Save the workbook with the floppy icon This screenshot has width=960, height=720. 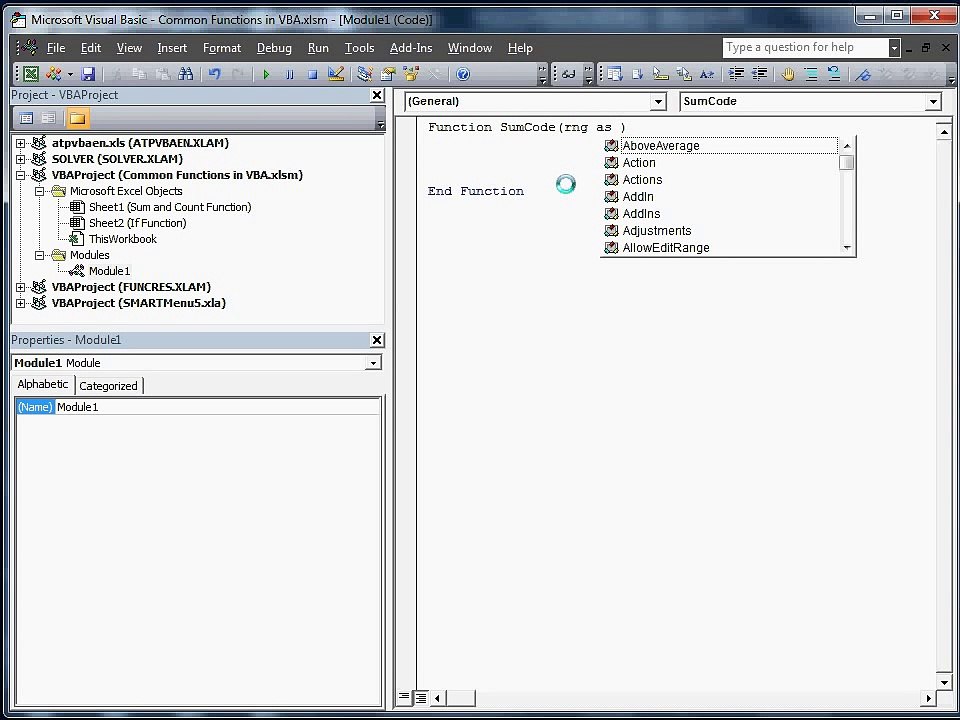(x=88, y=74)
